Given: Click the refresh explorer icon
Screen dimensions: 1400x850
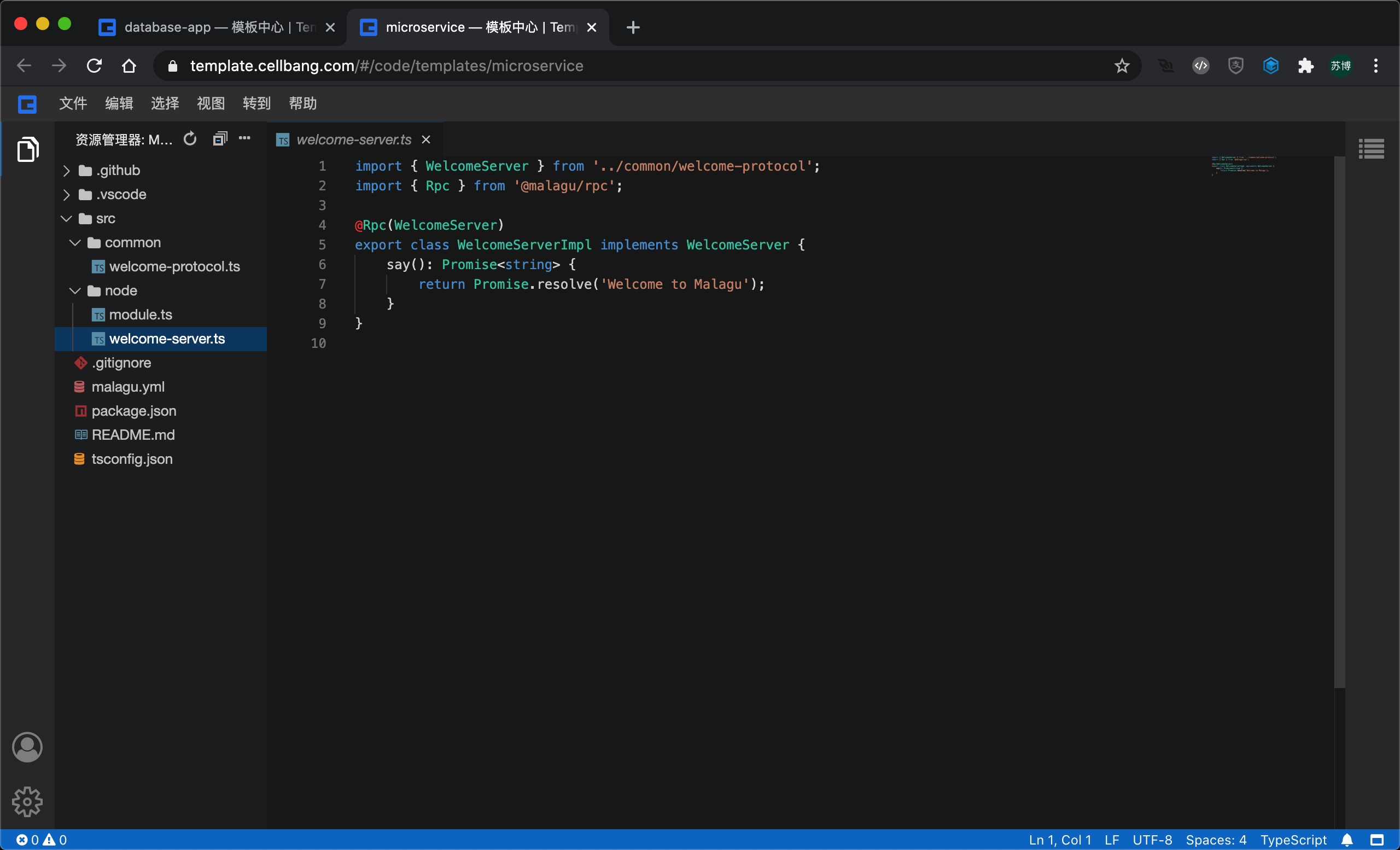Looking at the screenshot, I should click(190, 138).
